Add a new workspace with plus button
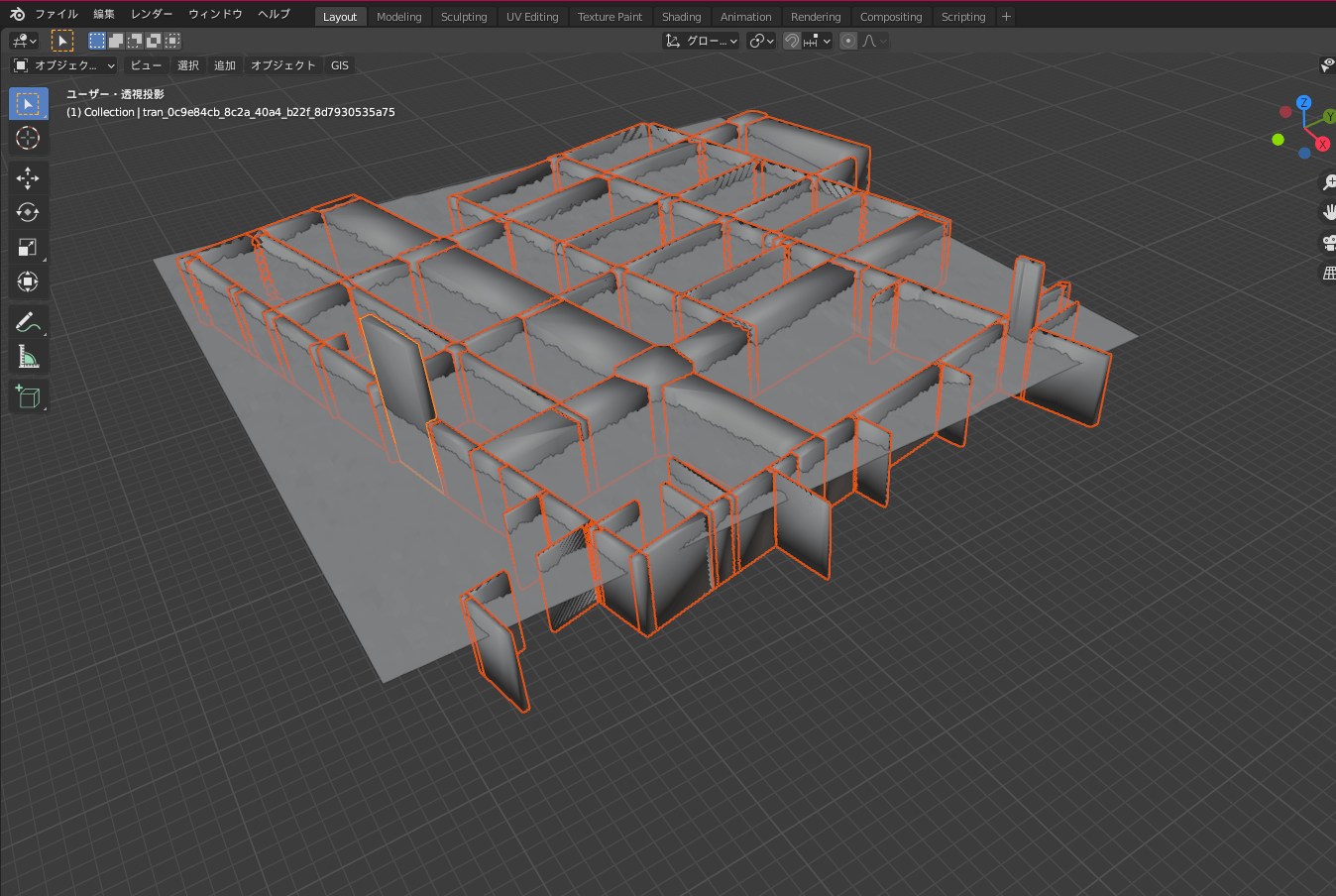Image resolution: width=1336 pixels, height=896 pixels. point(1006,17)
